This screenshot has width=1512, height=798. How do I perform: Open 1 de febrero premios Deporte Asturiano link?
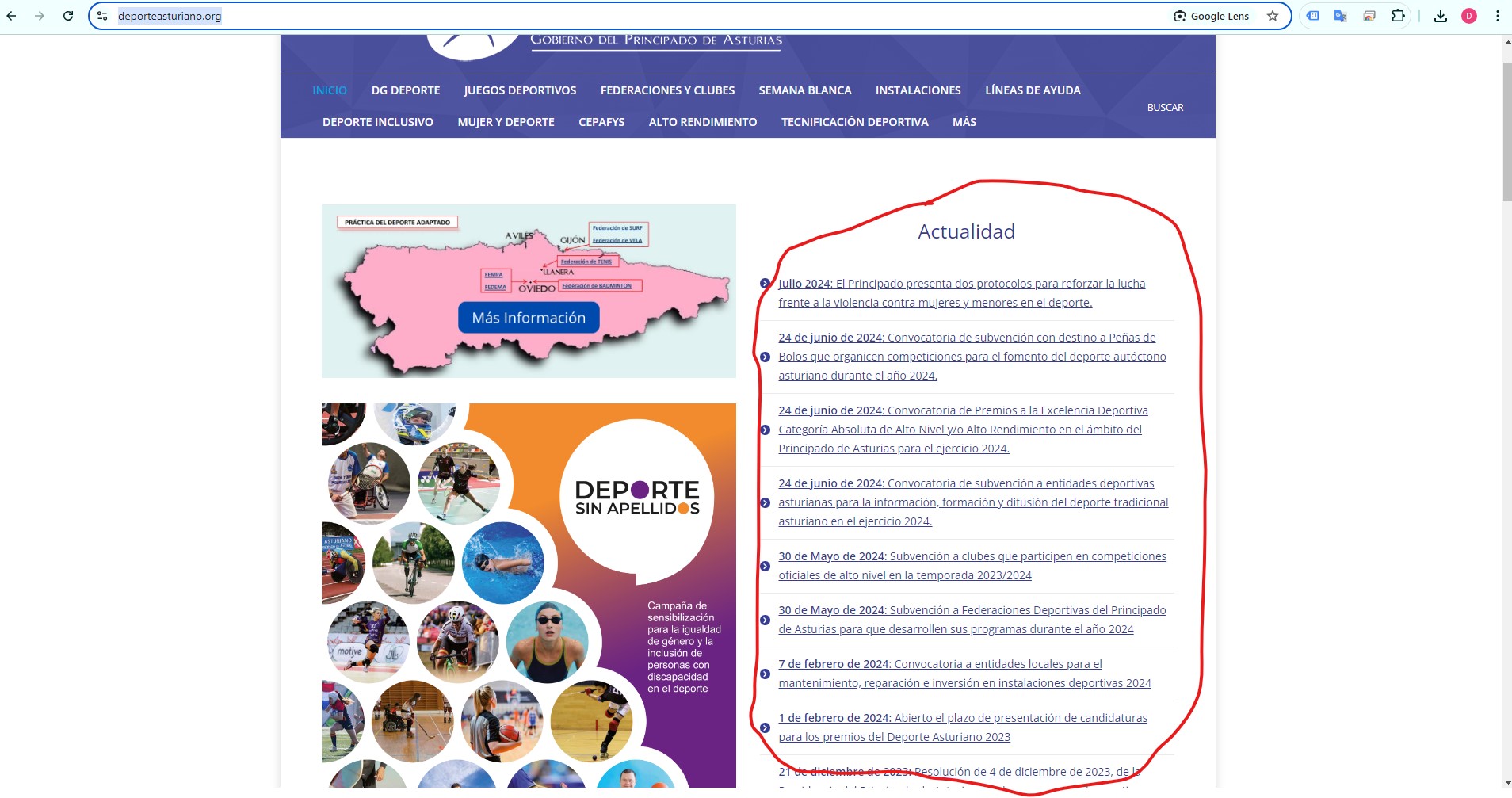pos(963,727)
